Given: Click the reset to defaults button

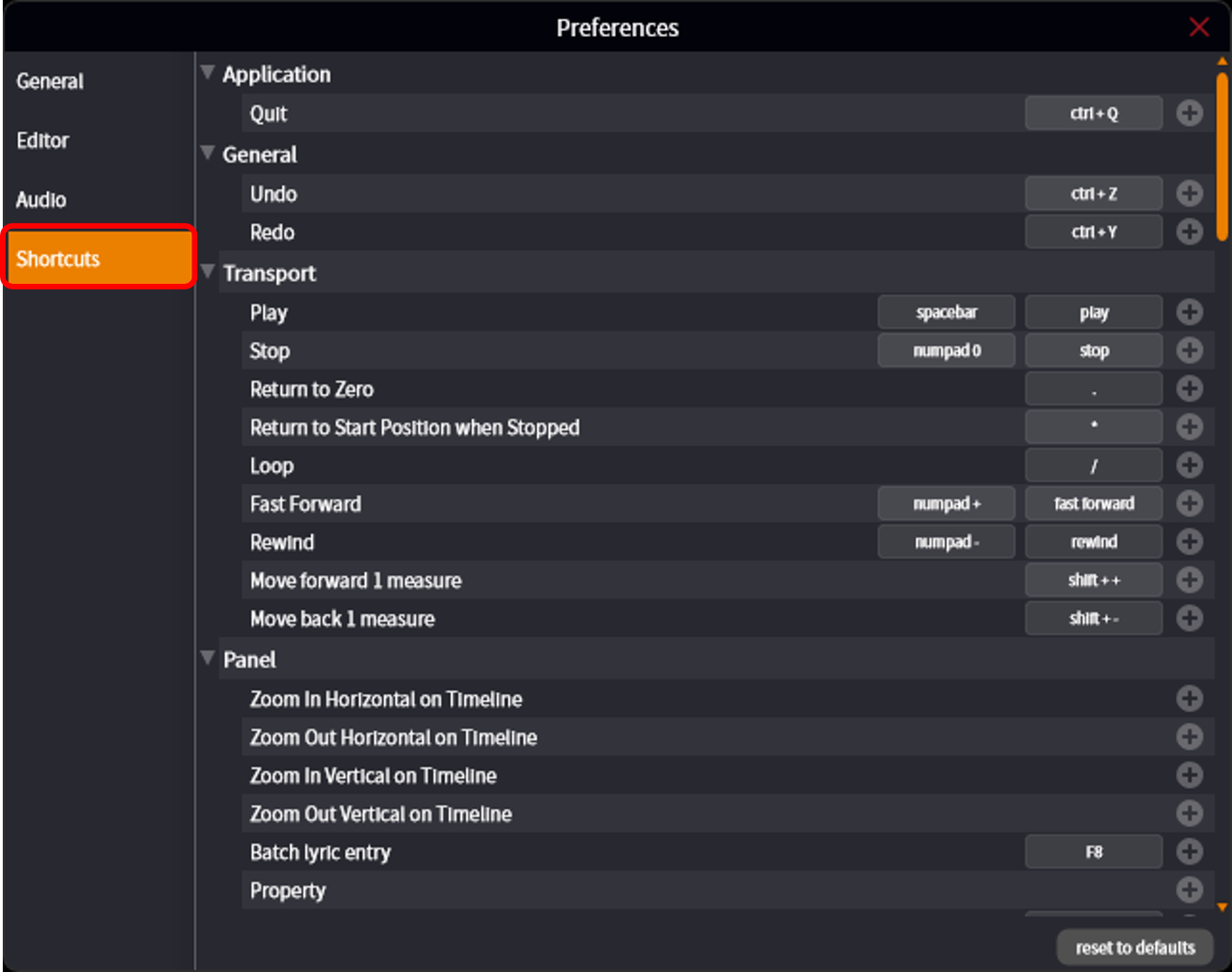Looking at the screenshot, I should 1135,948.
